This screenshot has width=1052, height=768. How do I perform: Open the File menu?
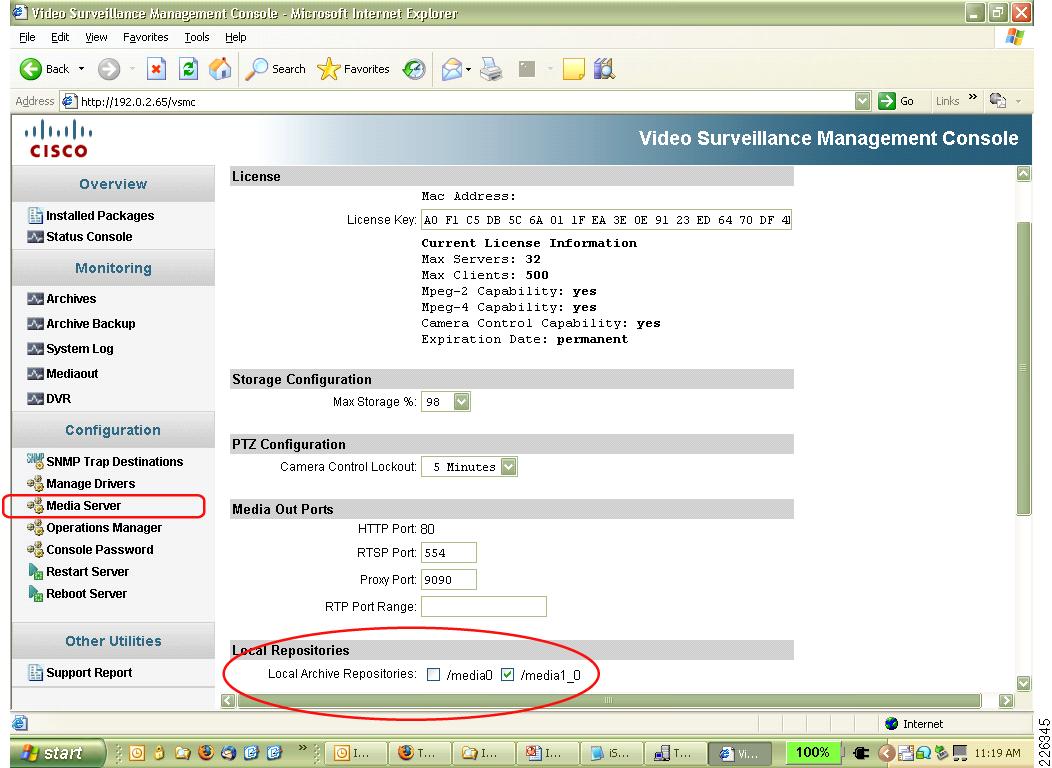[x=28, y=38]
